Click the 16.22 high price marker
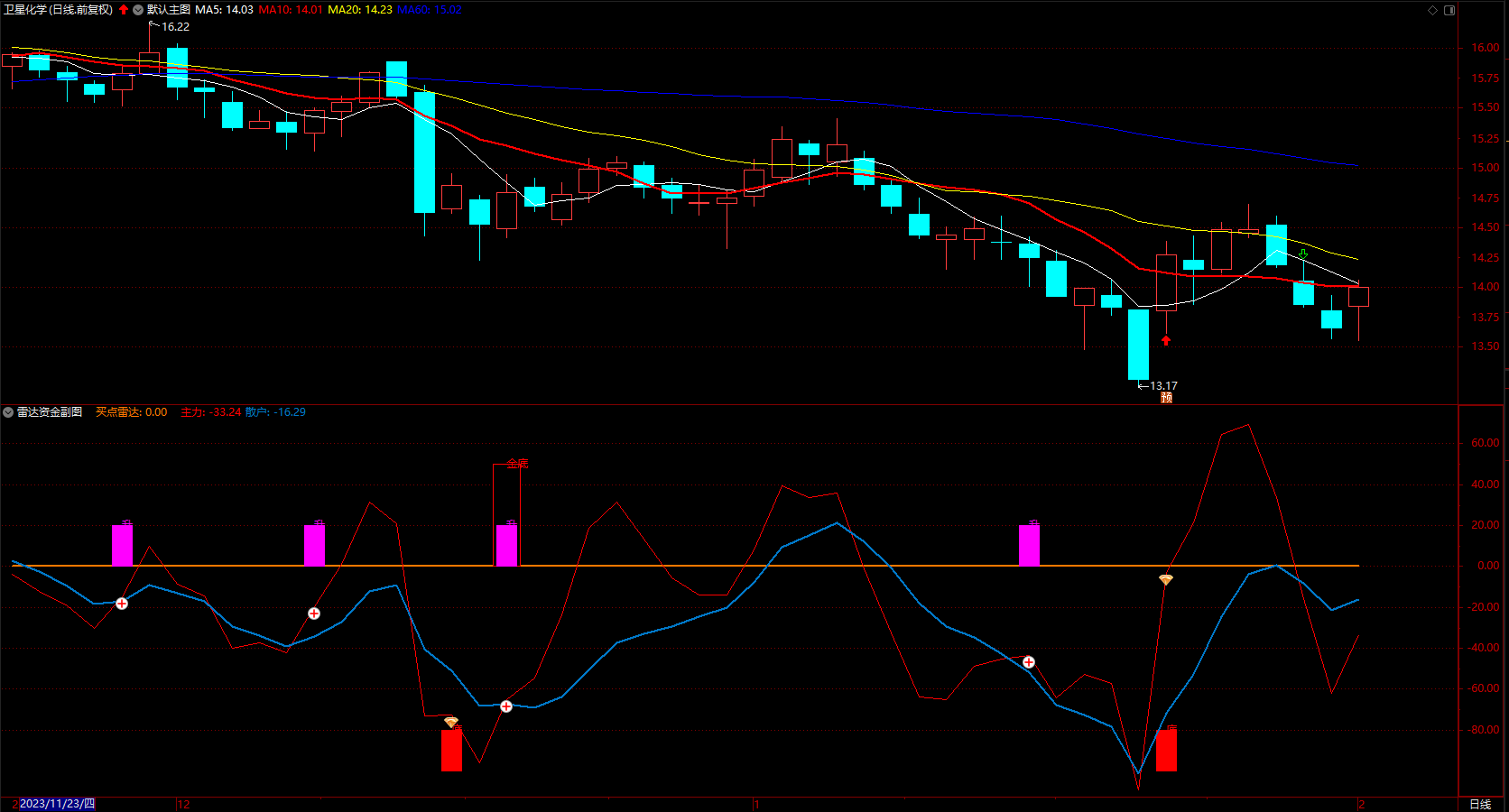 click(175, 27)
